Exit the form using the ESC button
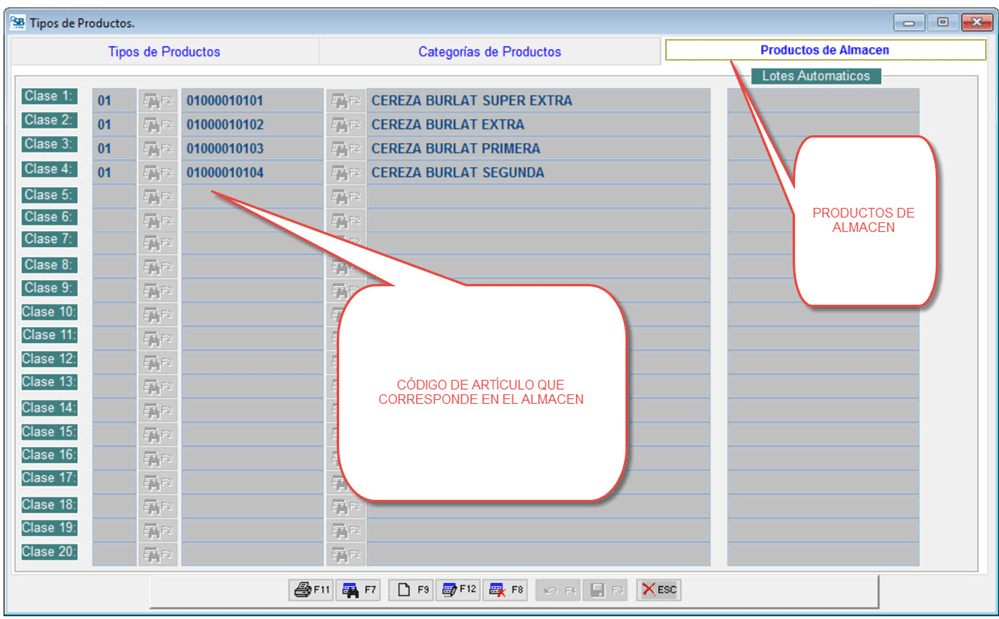 click(x=657, y=589)
